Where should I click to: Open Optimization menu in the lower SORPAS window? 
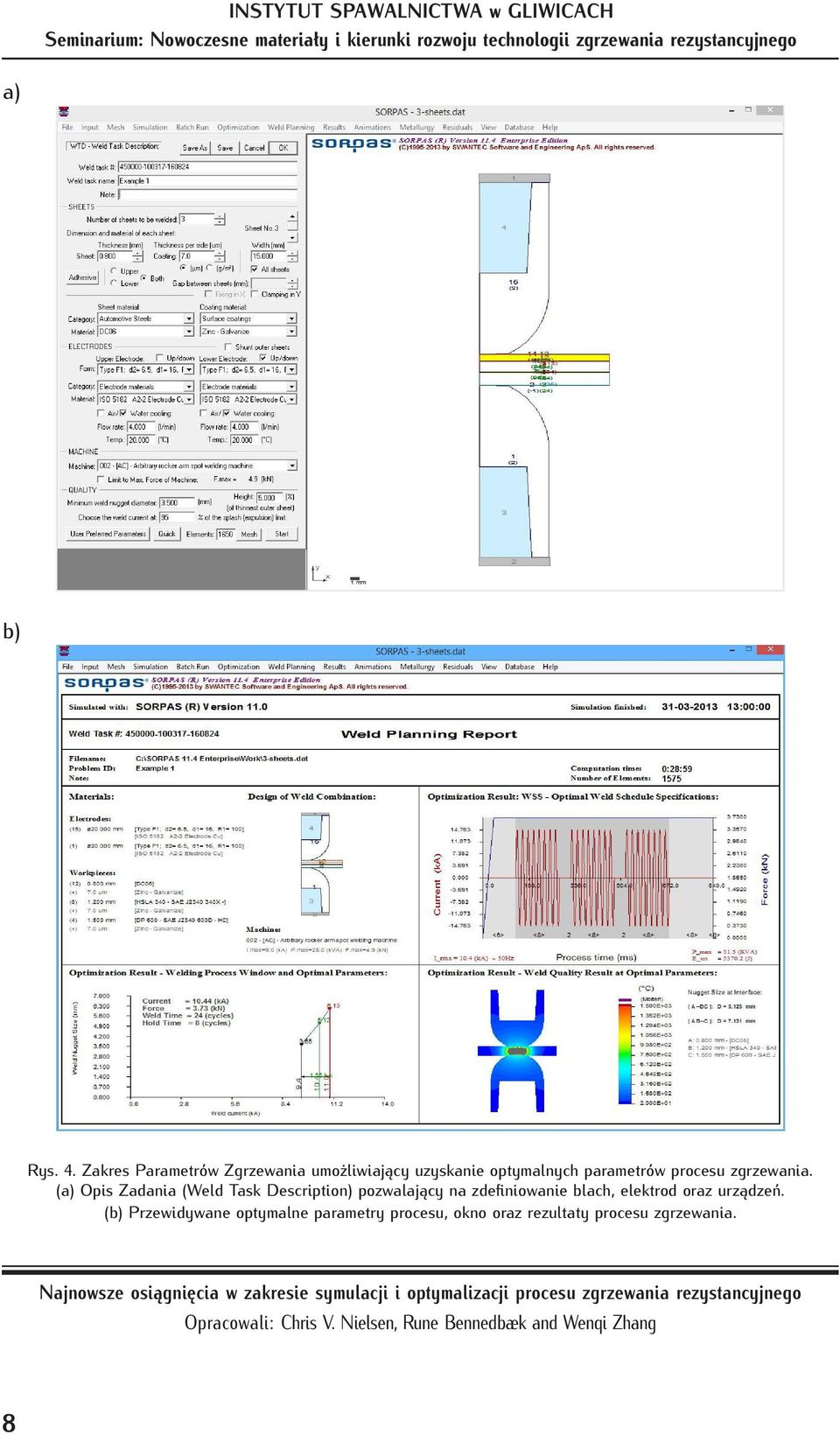tap(238, 667)
